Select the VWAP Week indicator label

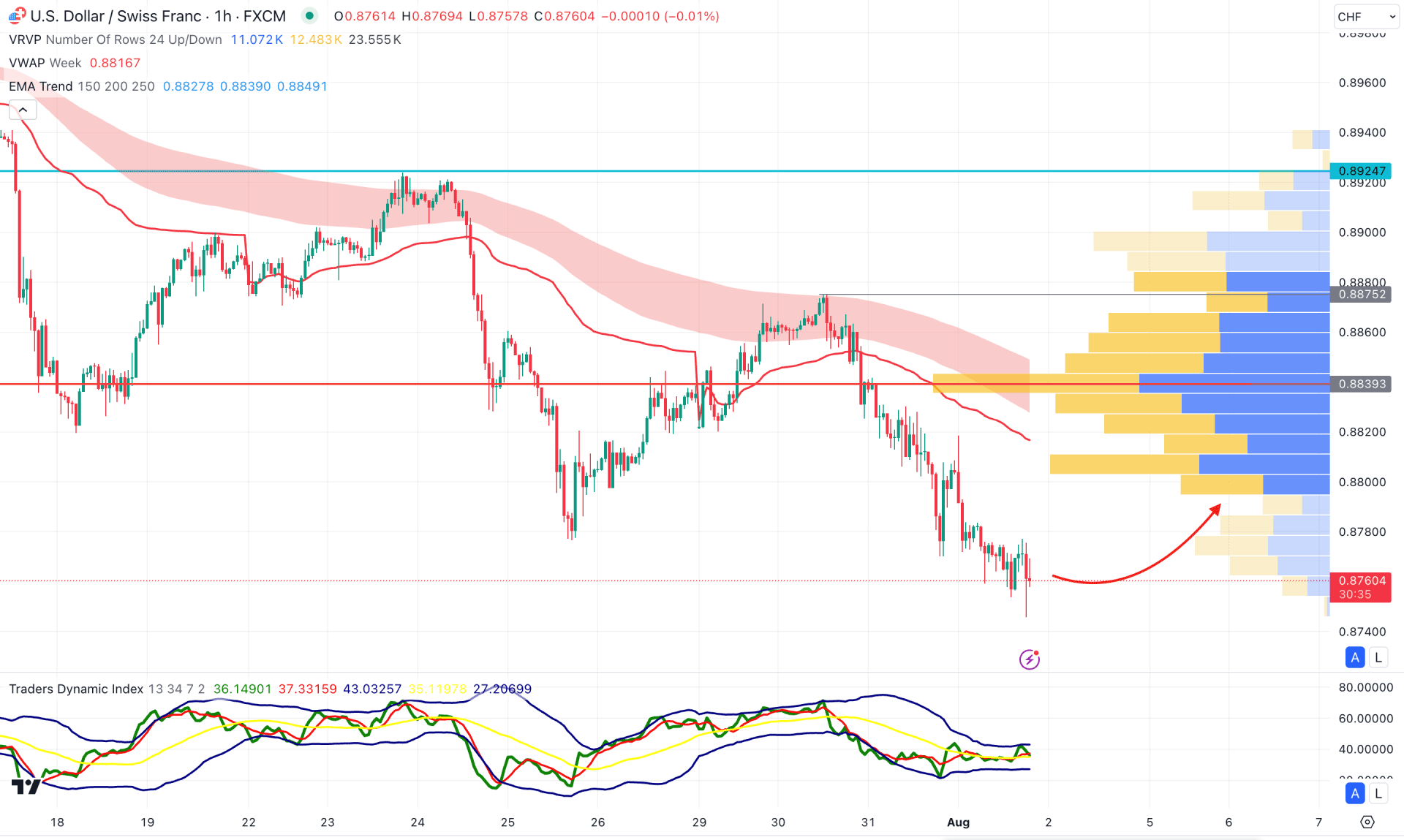point(45,63)
